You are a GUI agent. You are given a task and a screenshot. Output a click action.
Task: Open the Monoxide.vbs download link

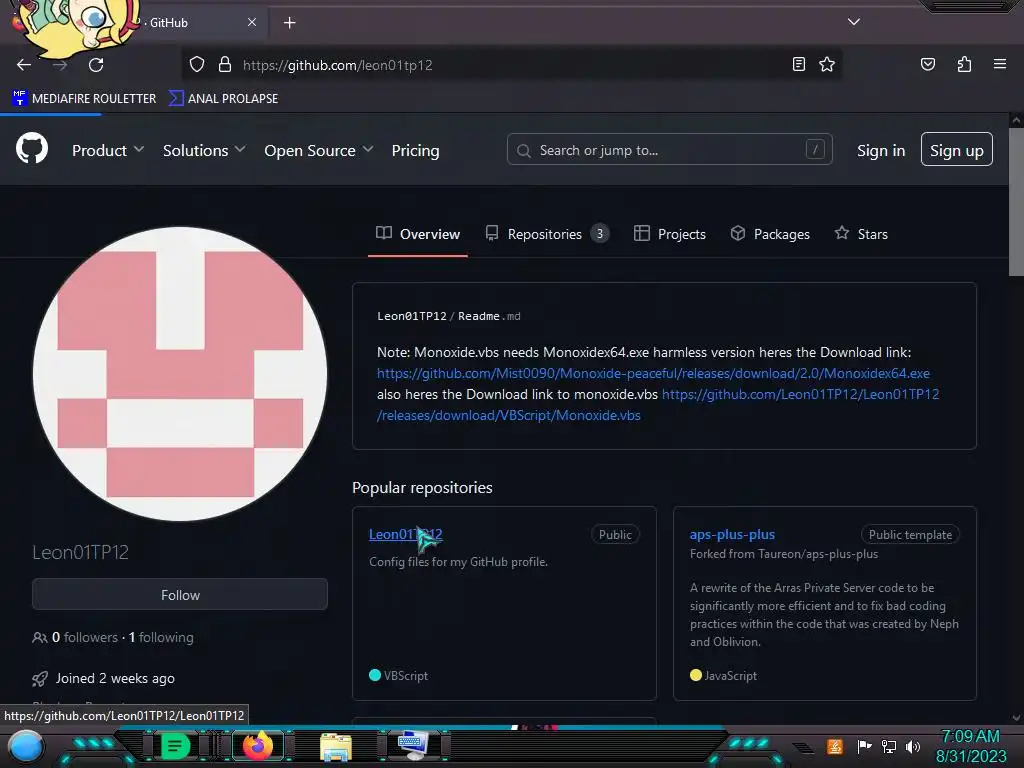tap(800, 394)
